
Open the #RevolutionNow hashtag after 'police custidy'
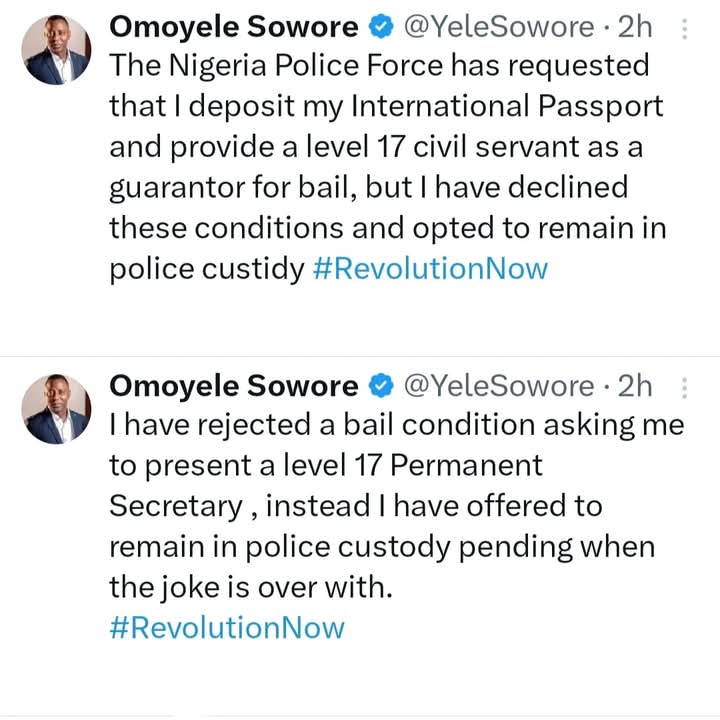[430, 268]
